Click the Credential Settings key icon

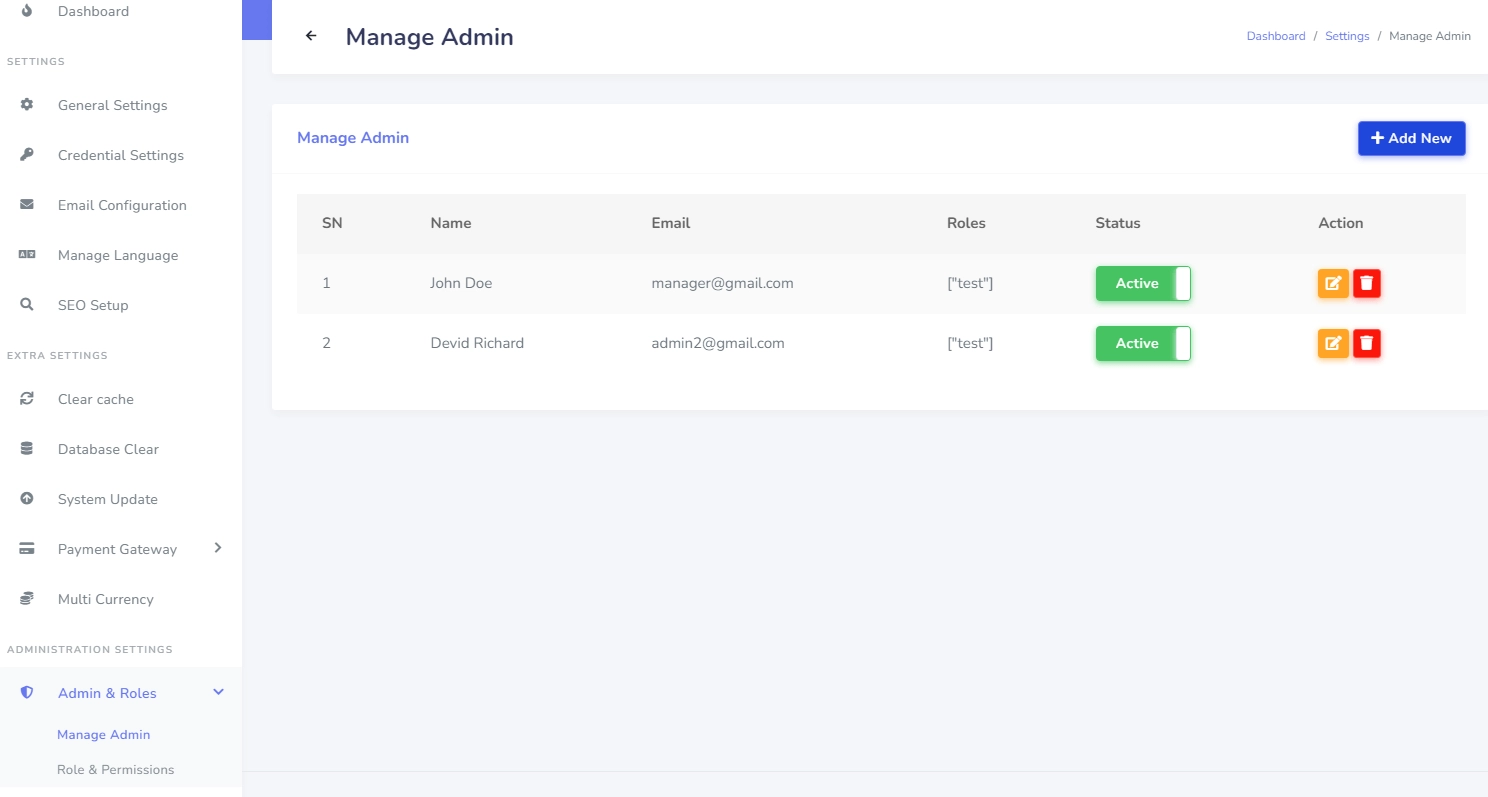coord(27,155)
